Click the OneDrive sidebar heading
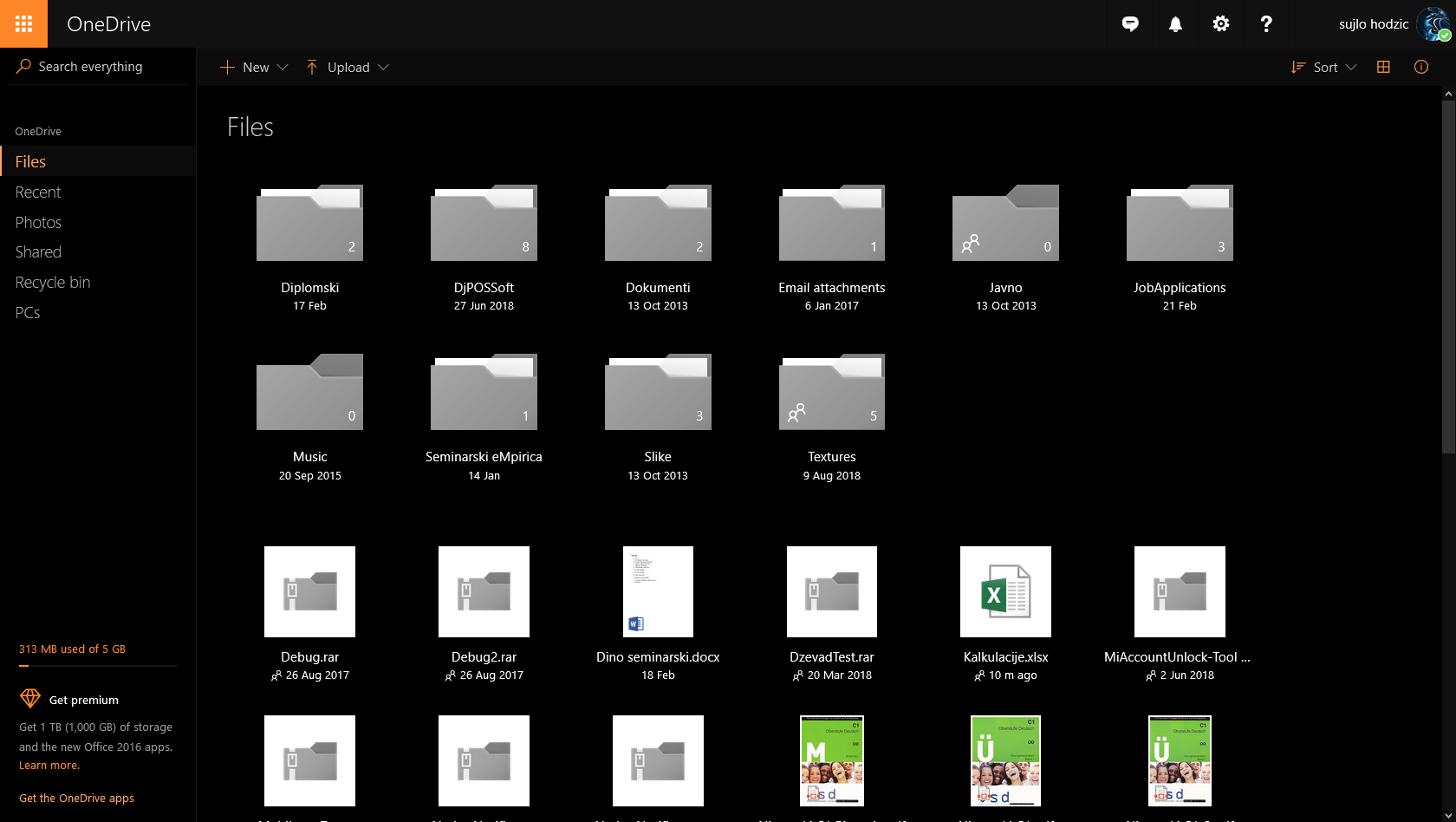Viewport: 1456px width, 822px height. pyautogui.click(x=38, y=131)
